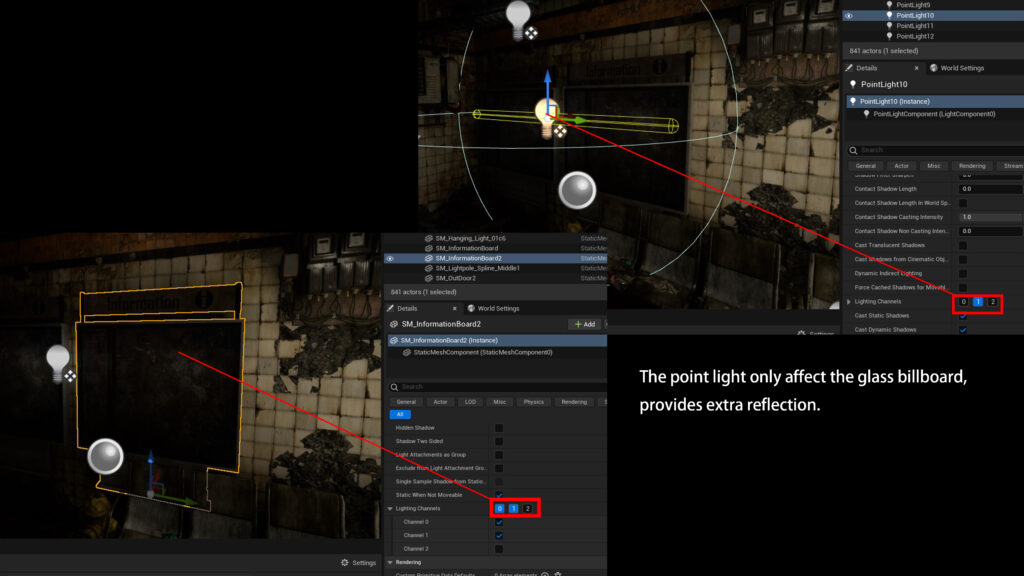Screen dimensions: 1024x576
Task: Toggle PointLight10 lighting channel 1
Action: (x=978, y=302)
